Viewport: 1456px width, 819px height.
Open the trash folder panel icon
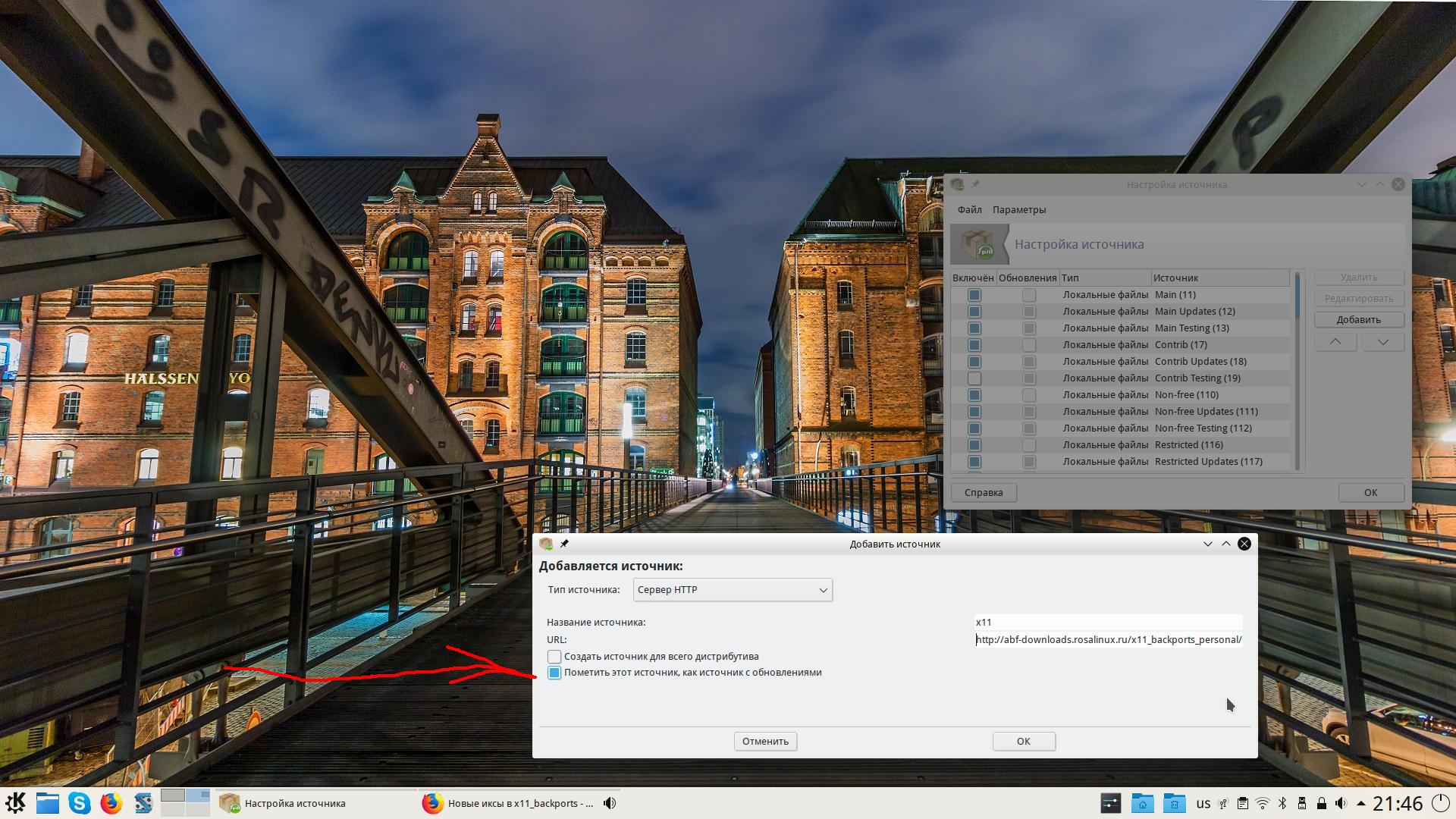point(1174,803)
